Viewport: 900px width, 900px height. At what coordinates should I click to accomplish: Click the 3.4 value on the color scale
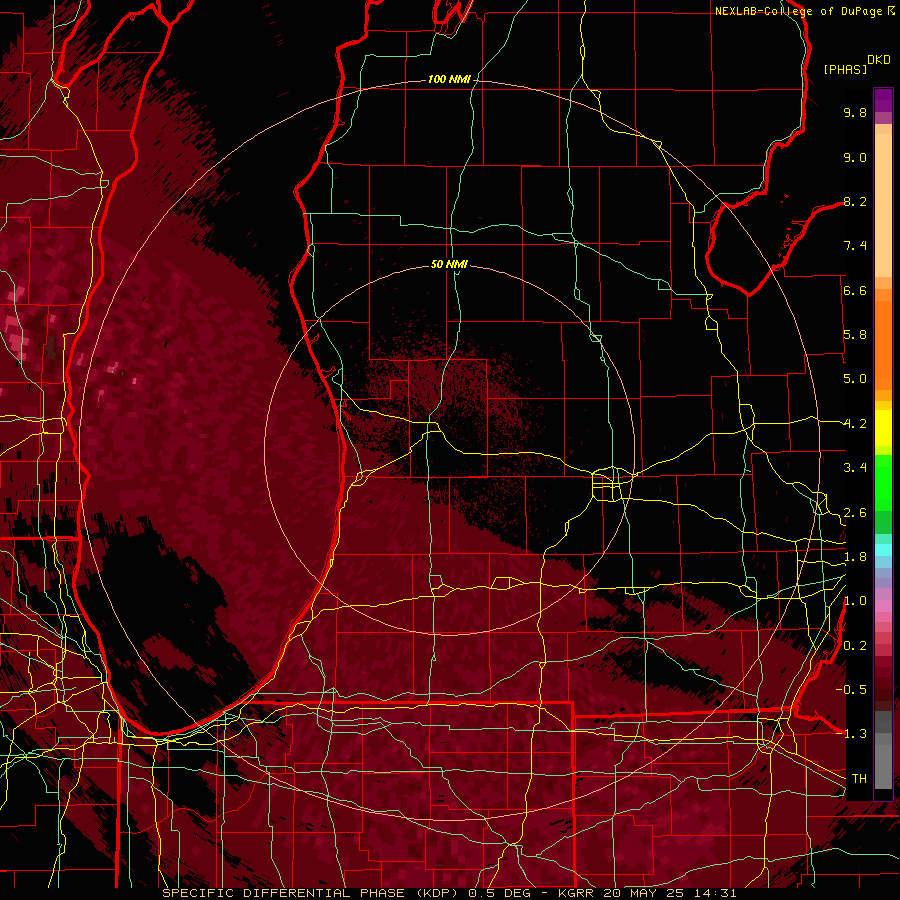[855, 468]
